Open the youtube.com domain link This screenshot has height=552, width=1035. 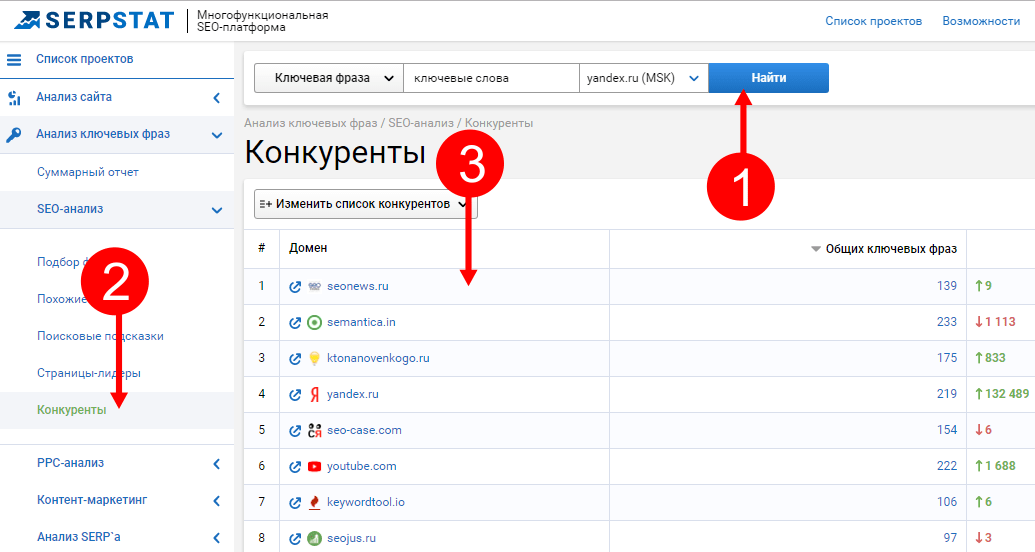pyautogui.click(x=362, y=466)
